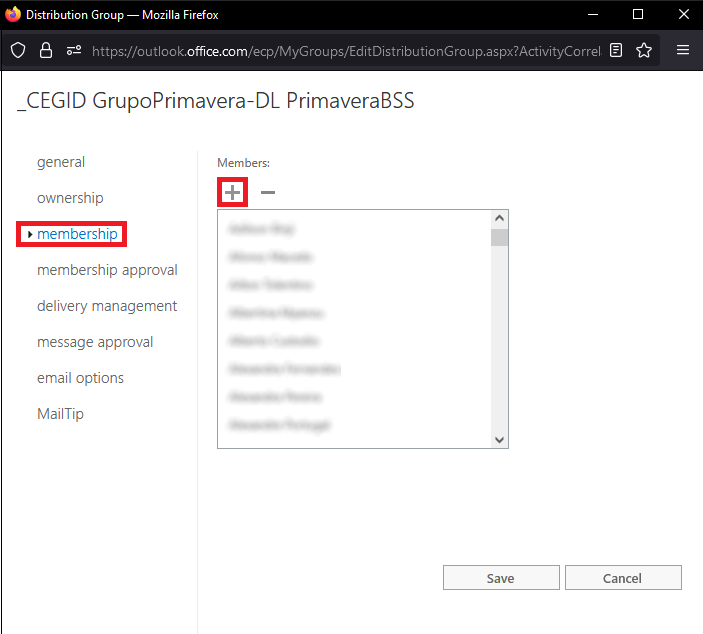Bookmark this page with the star icon
Viewport: 703px width, 634px height.
pyautogui.click(x=644, y=50)
